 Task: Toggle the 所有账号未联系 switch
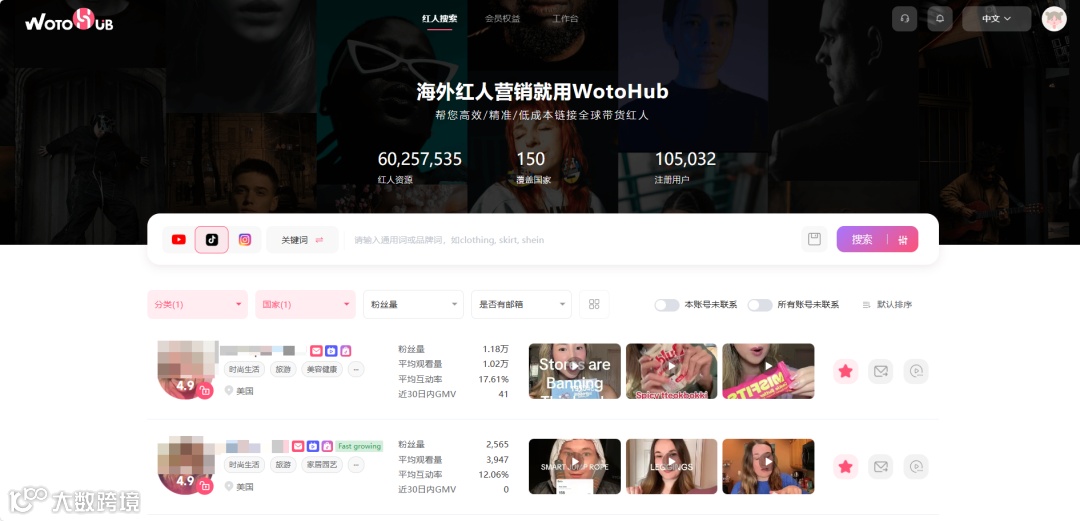point(760,305)
